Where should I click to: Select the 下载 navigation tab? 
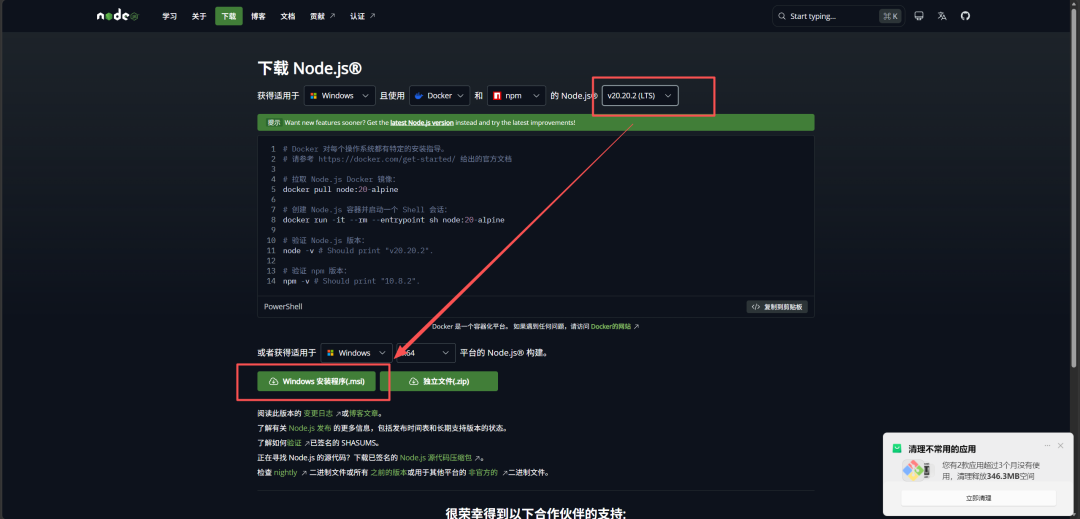coord(229,16)
